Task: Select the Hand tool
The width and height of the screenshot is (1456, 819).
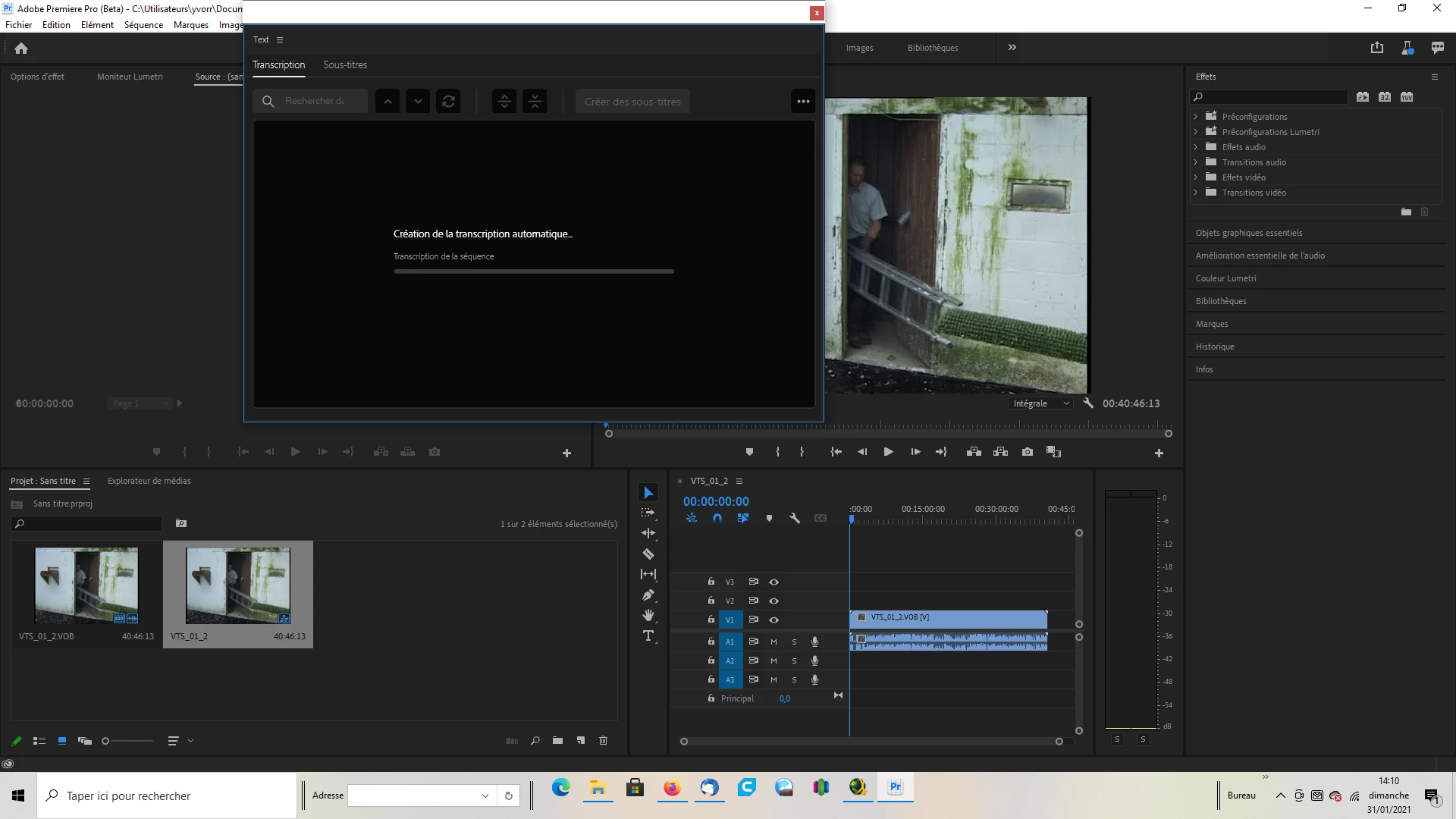Action: tap(648, 615)
